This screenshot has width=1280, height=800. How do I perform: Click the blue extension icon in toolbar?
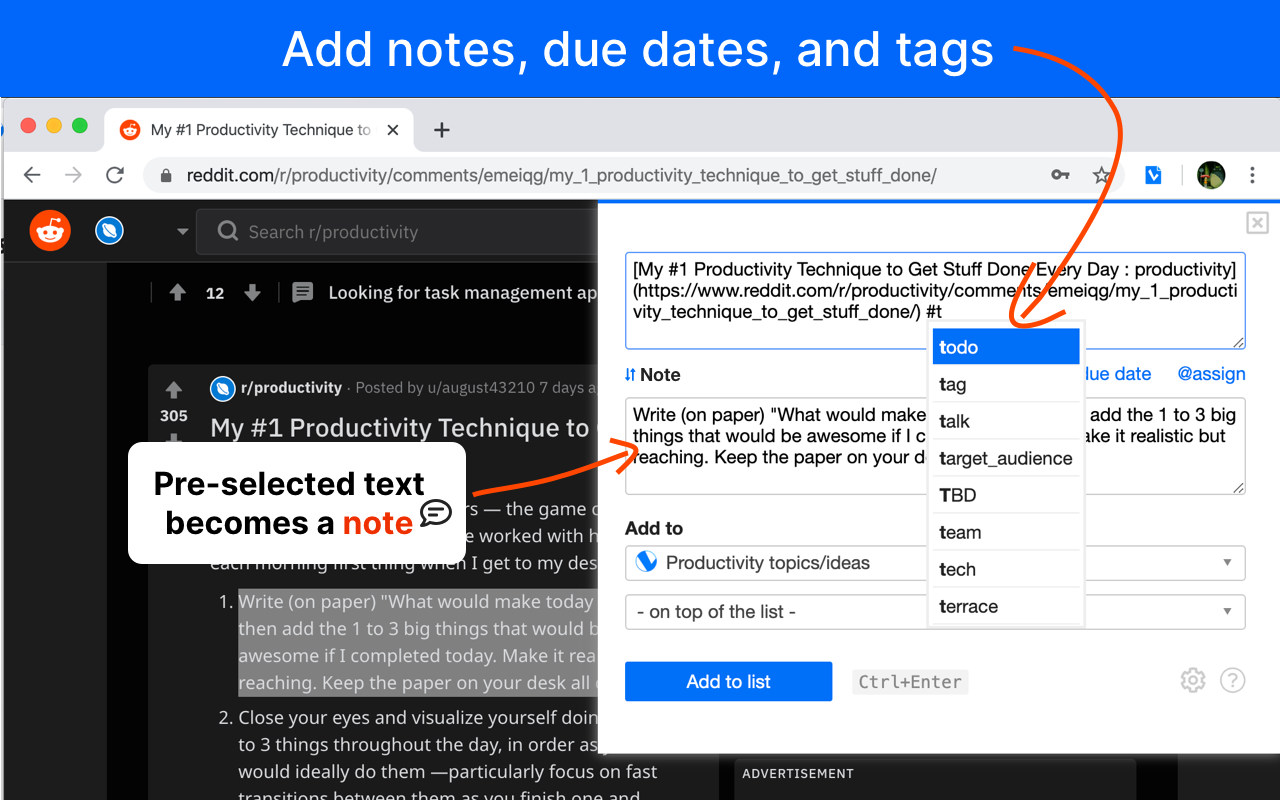1153,175
